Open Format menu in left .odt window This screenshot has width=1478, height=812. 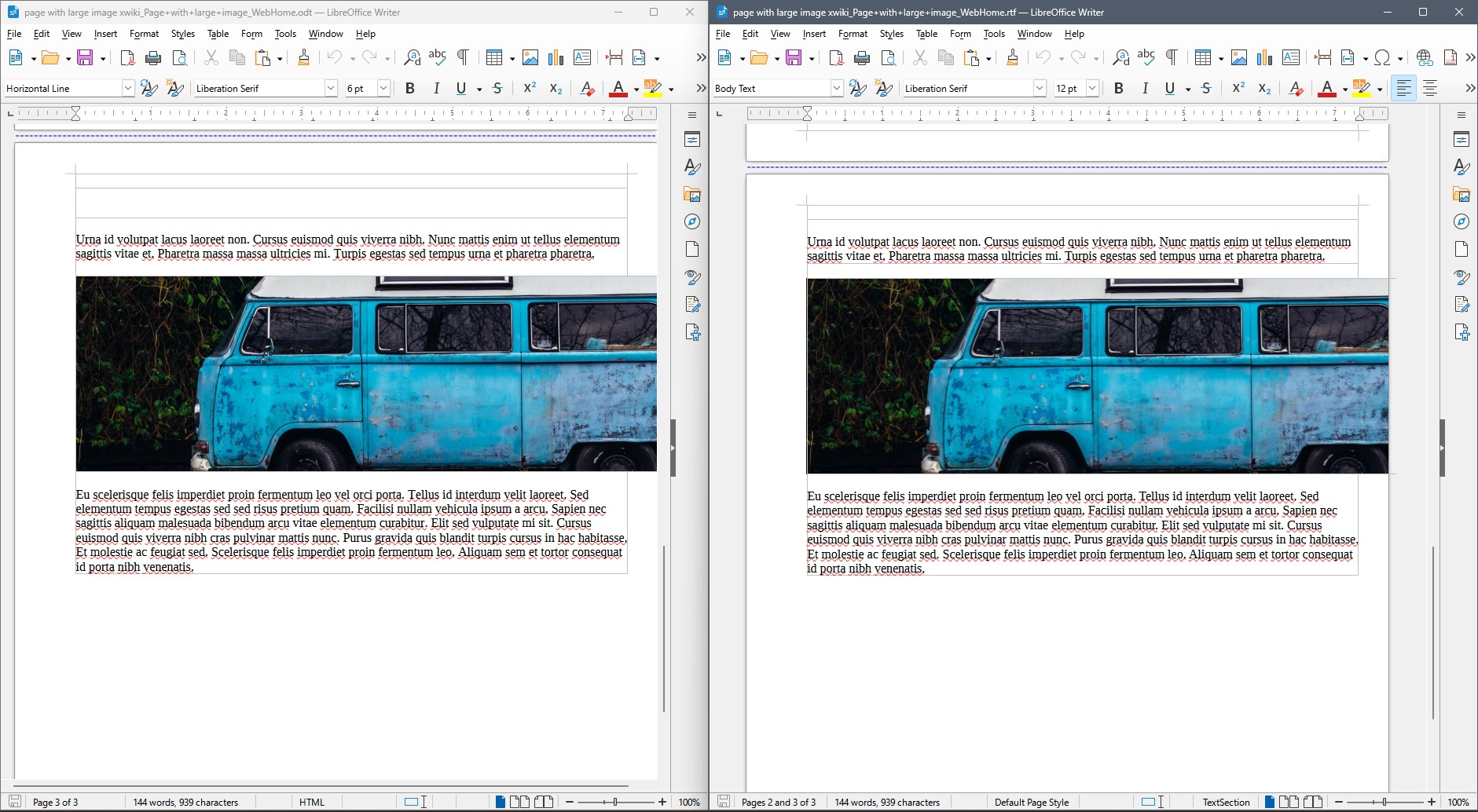tap(144, 34)
